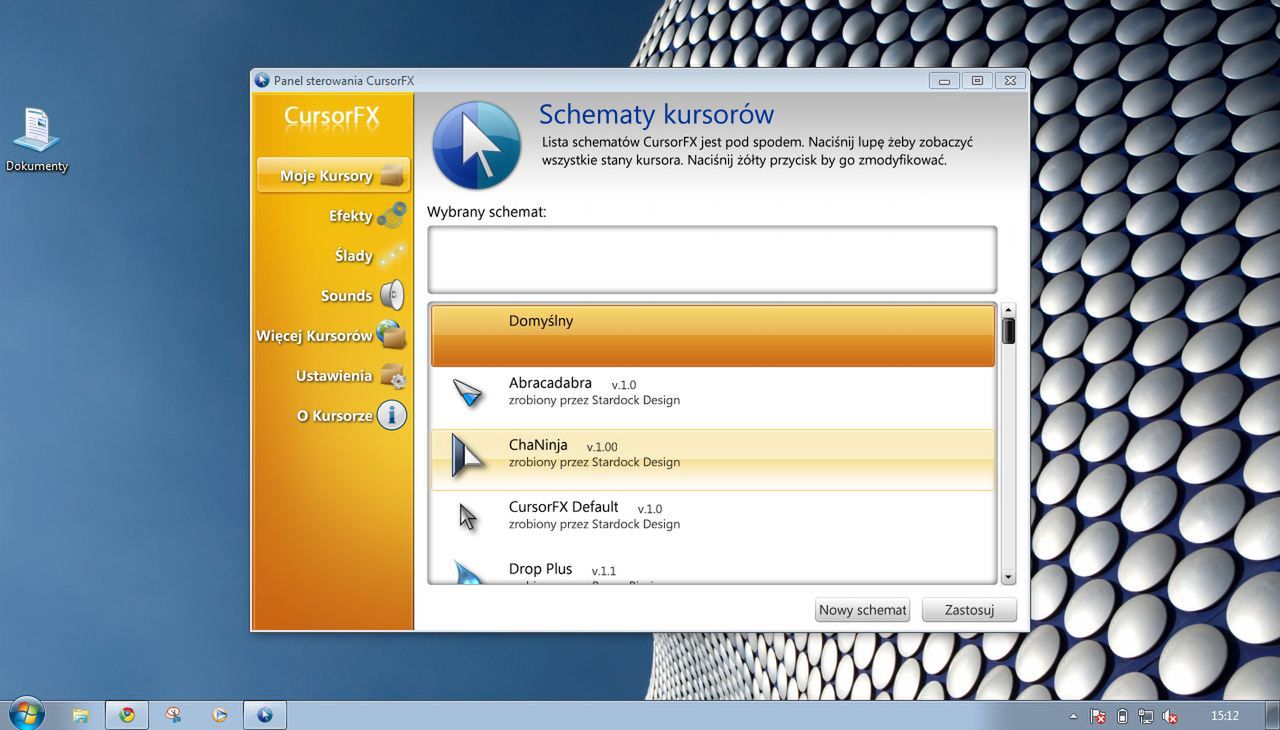Click the scheme list scrollbar up arrow
The image size is (1280, 730).
(x=1008, y=311)
